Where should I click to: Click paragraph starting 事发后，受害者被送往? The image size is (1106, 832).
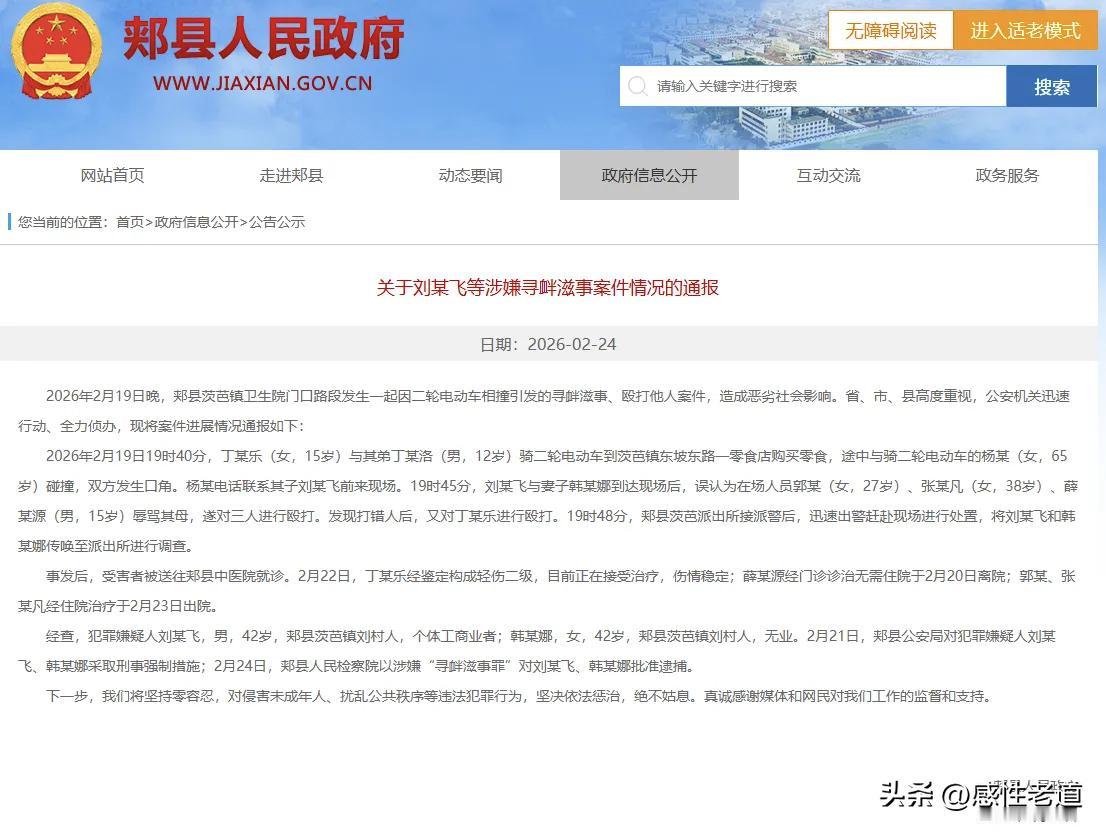pos(547,591)
